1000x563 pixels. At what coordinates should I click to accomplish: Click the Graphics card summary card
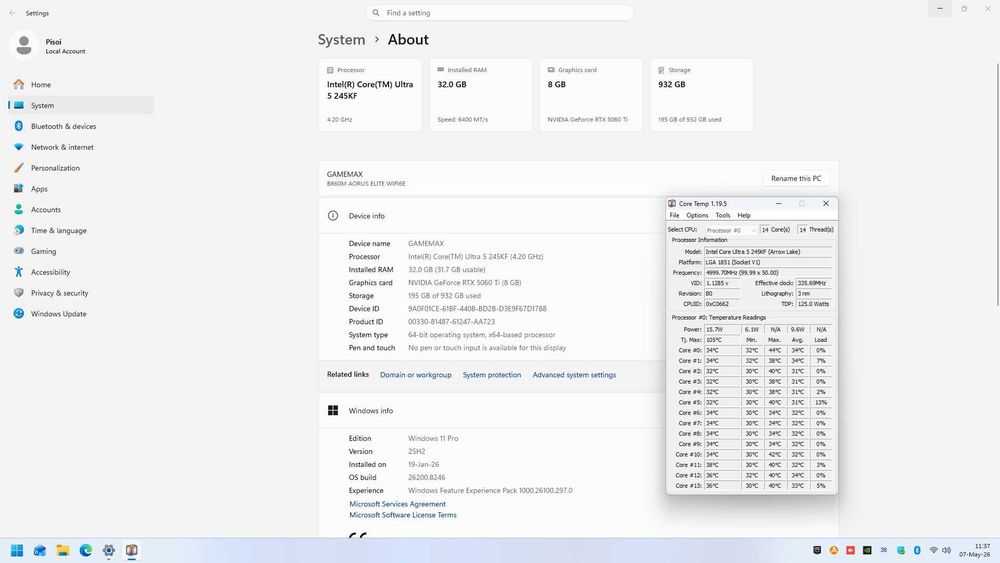tap(591, 95)
